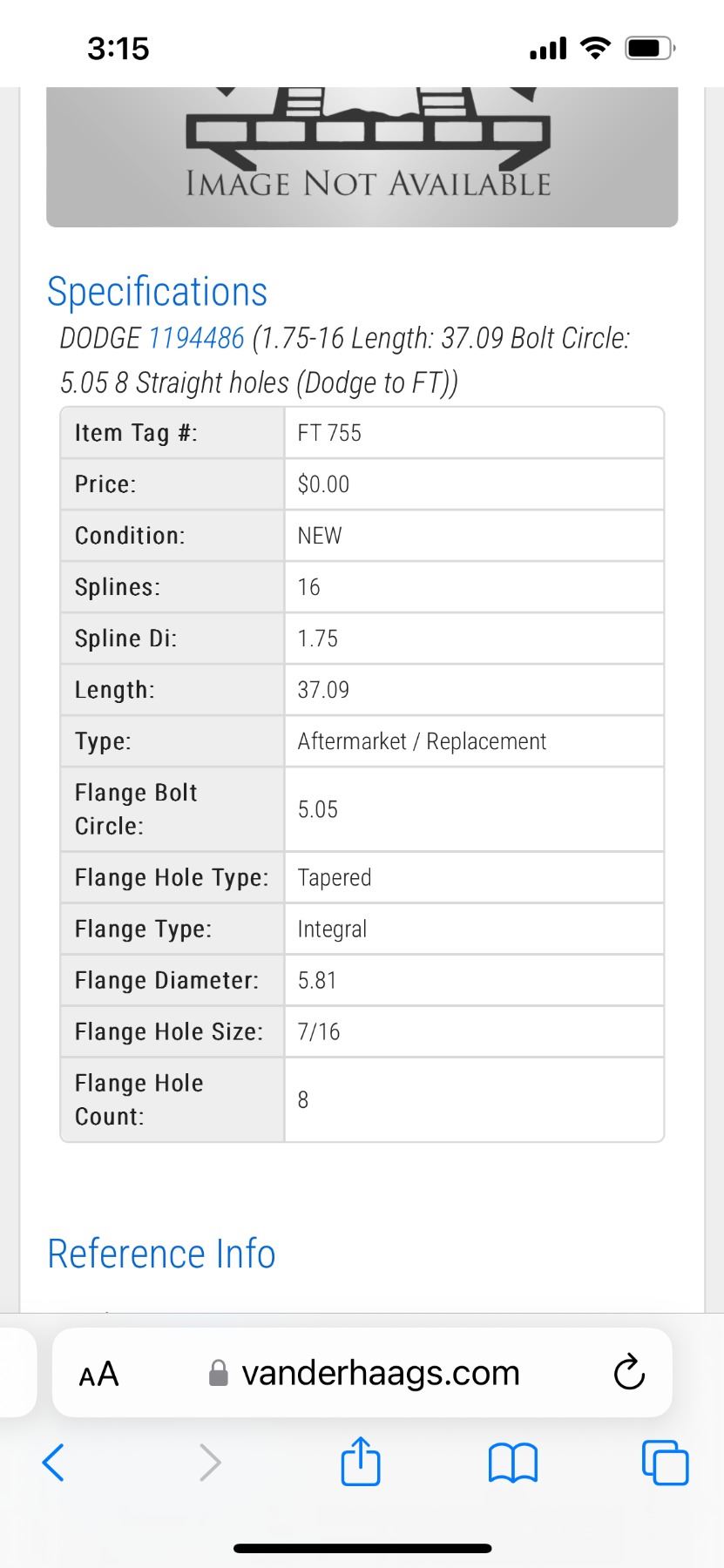The height and width of the screenshot is (1568, 724).
Task: Tap the $0.00 price value
Action: [323, 484]
